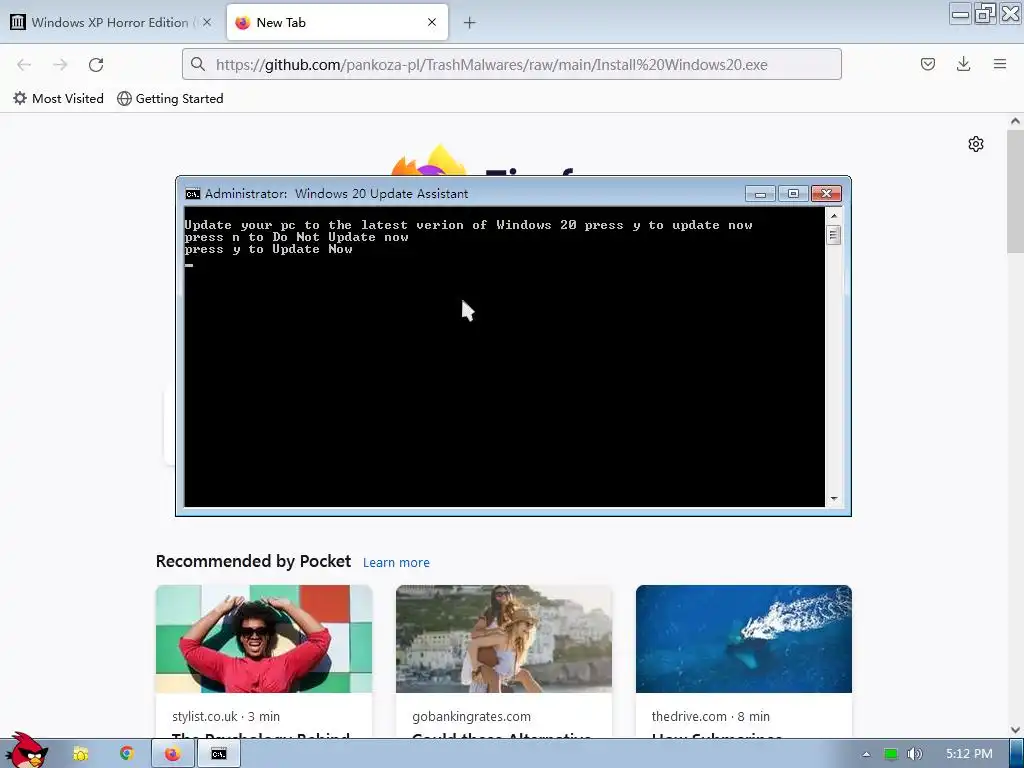Open new tab personalize gear
The image size is (1024, 768).
(x=976, y=144)
